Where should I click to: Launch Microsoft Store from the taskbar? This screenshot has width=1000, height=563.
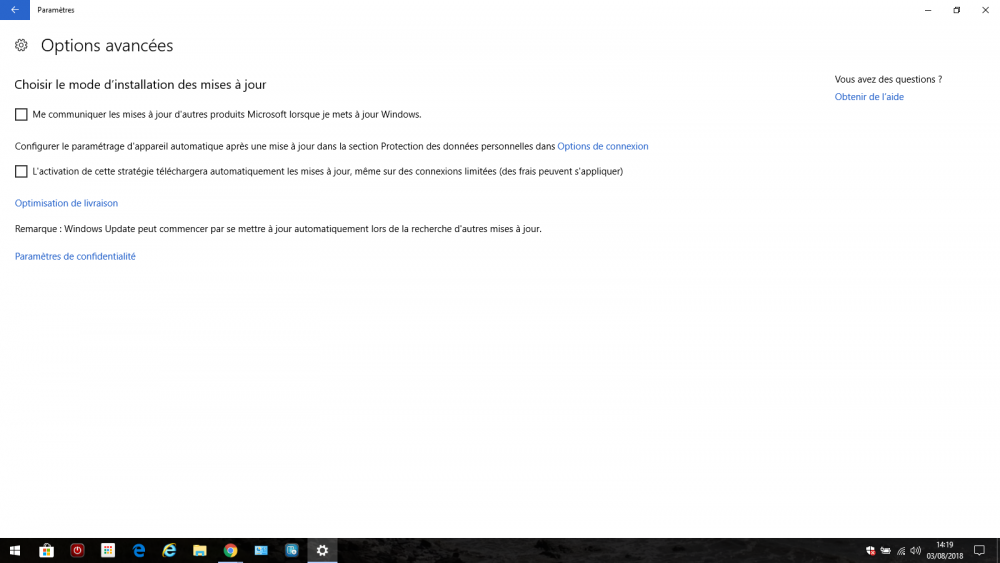pos(46,550)
